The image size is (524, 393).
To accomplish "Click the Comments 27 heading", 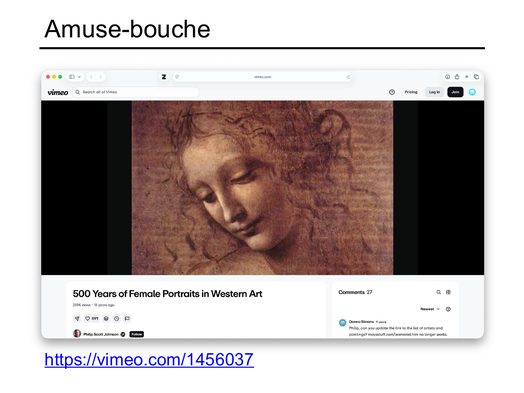I will coord(355,292).
